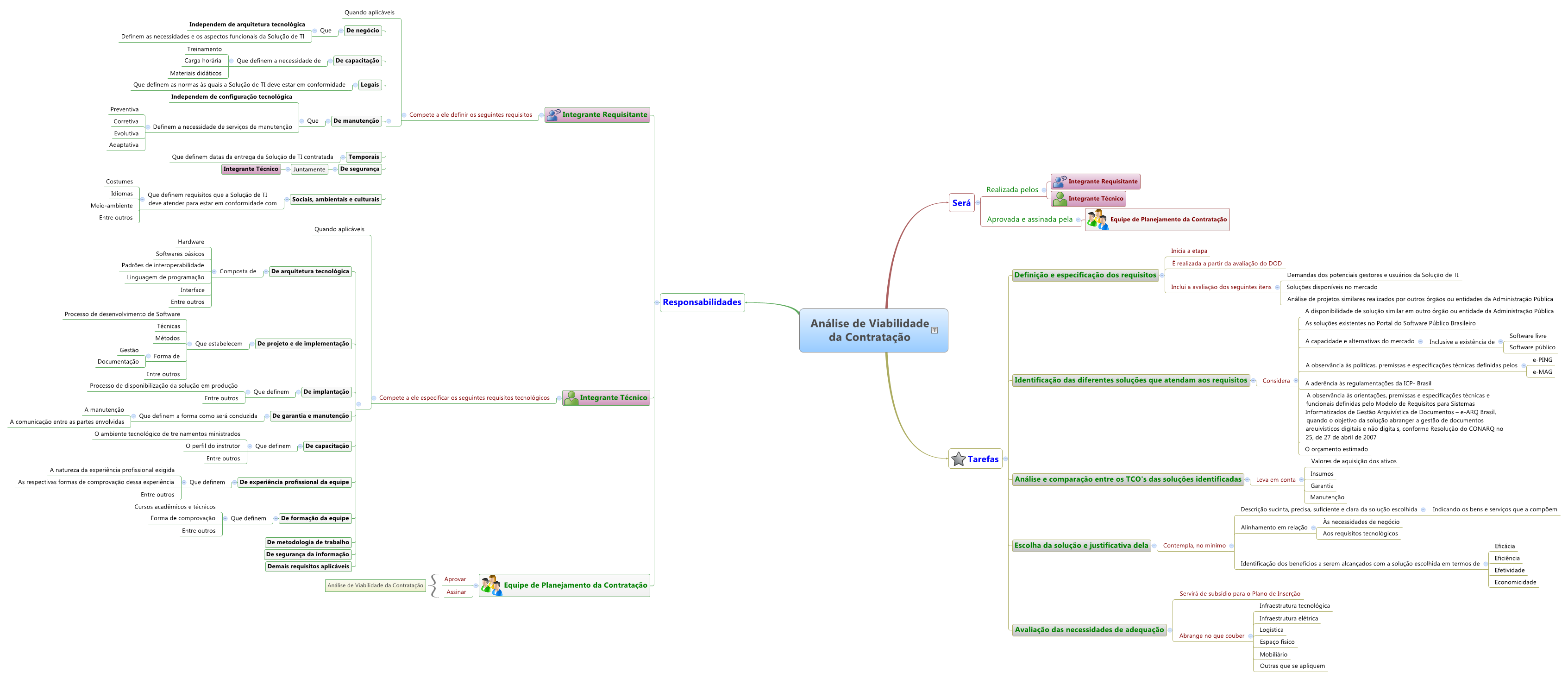Collapse the 'Escolha da solução e justificativa dela' subtopics
The height and width of the screenshot is (679, 1568).
(1154, 546)
